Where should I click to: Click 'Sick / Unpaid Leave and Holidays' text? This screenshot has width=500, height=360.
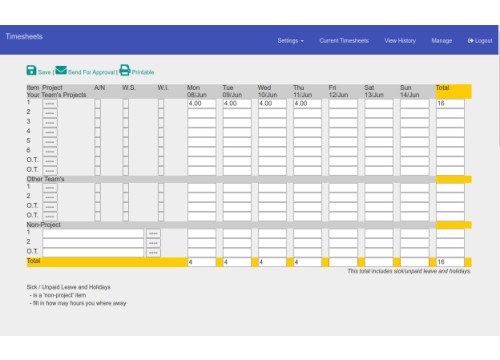[68, 287]
